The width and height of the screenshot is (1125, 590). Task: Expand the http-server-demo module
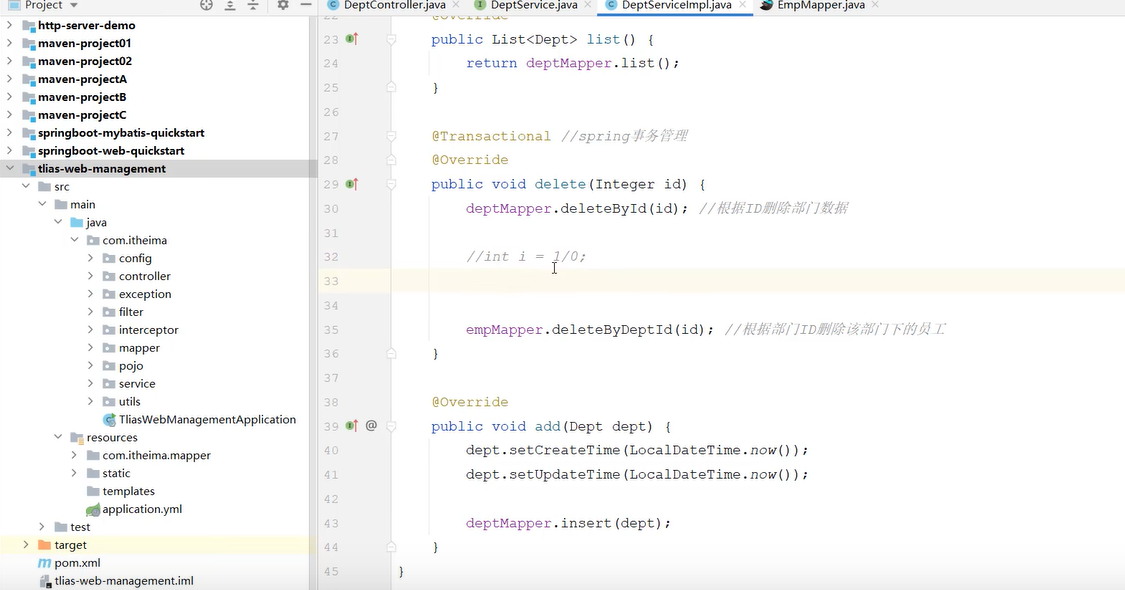[9, 25]
